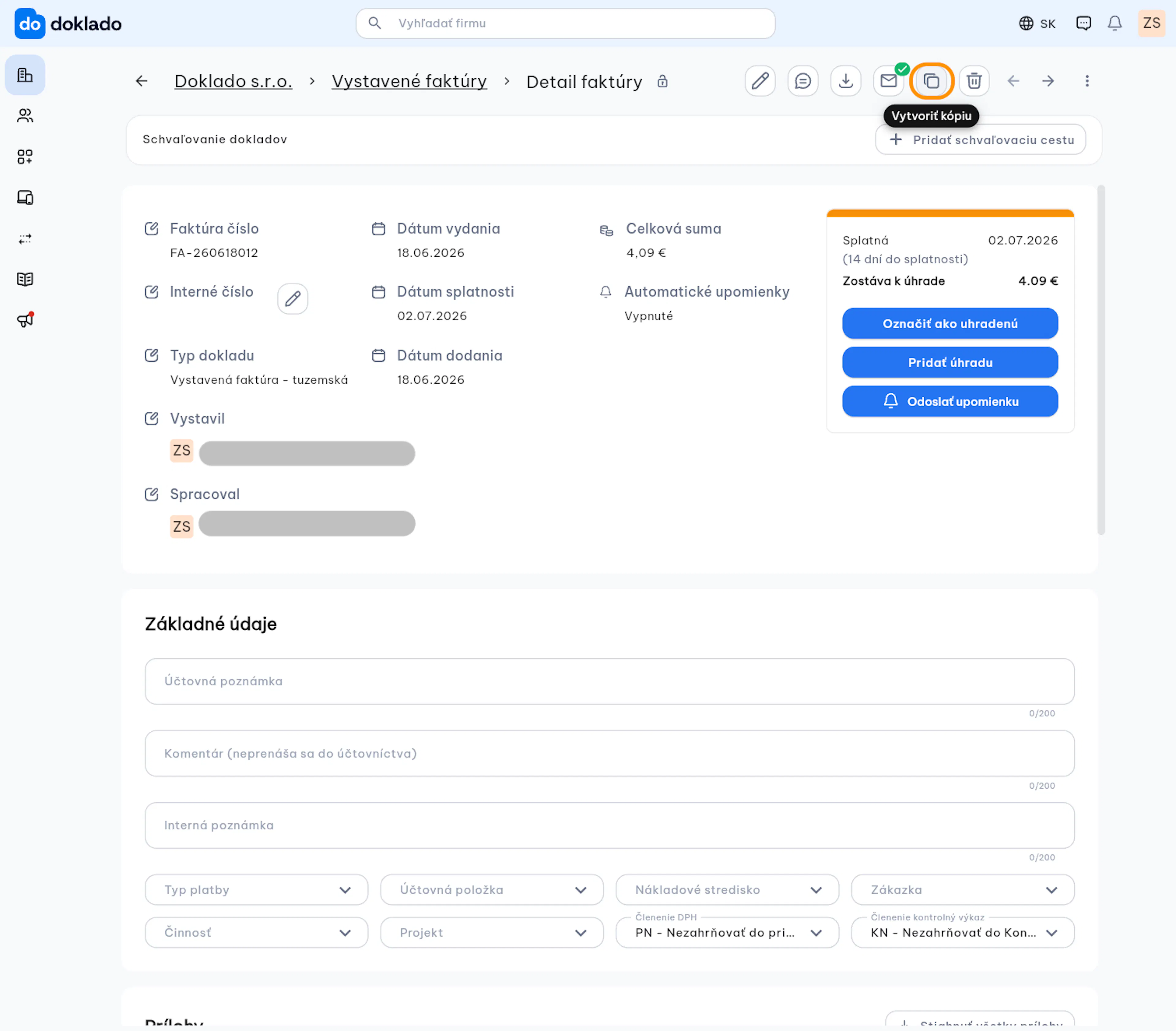1176x1031 pixels.
Task: Click the Dátum splatnosti calendar icon
Action: click(x=379, y=292)
